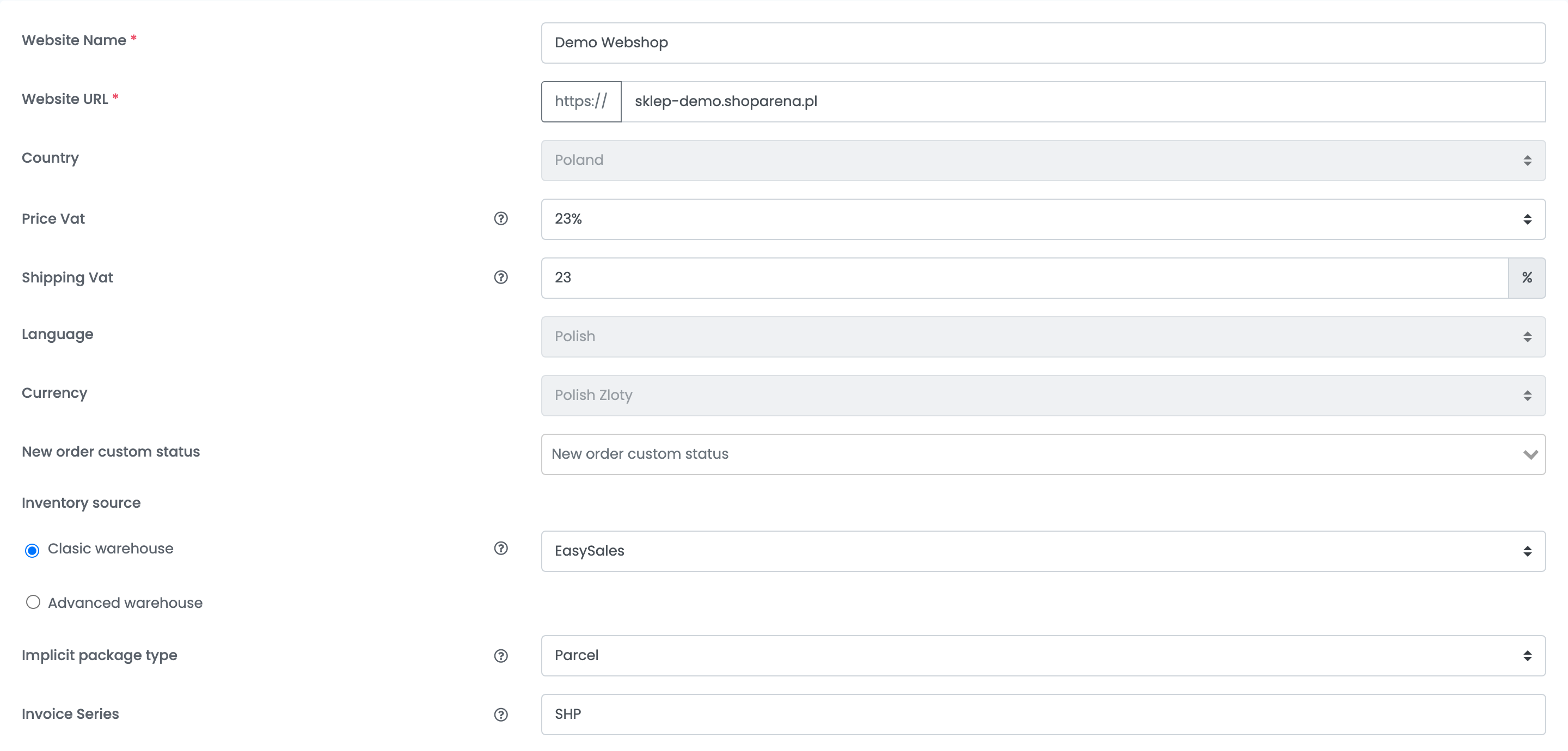Open Invoice Series help icon

(500, 715)
